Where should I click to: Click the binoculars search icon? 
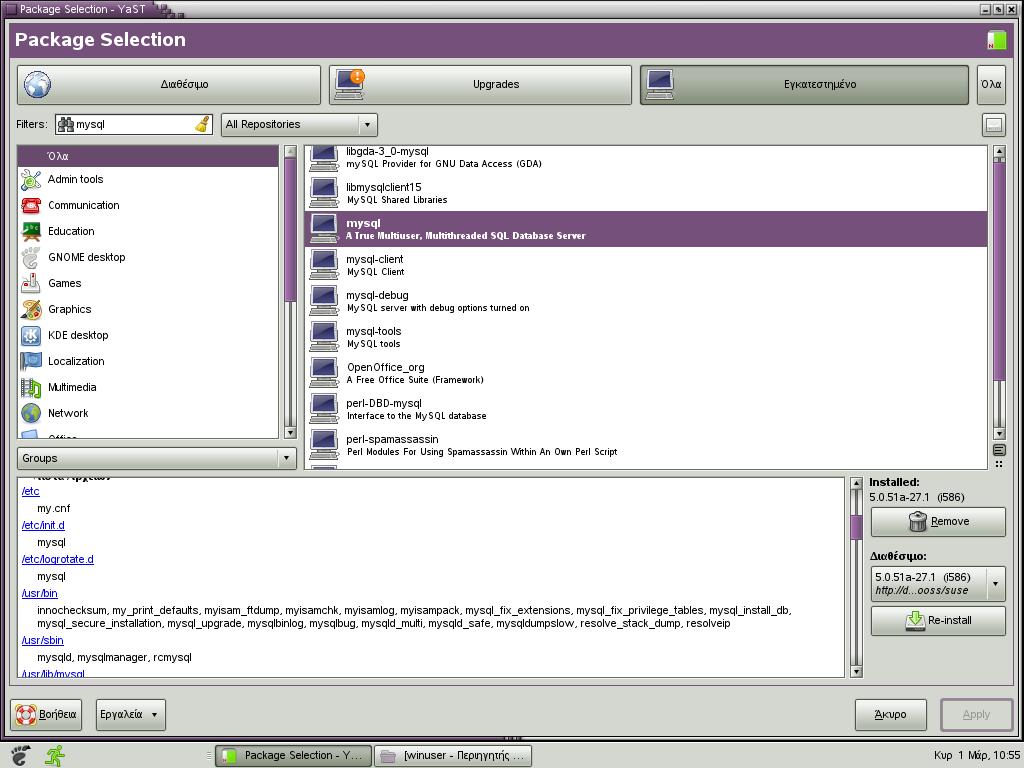[x=65, y=124]
